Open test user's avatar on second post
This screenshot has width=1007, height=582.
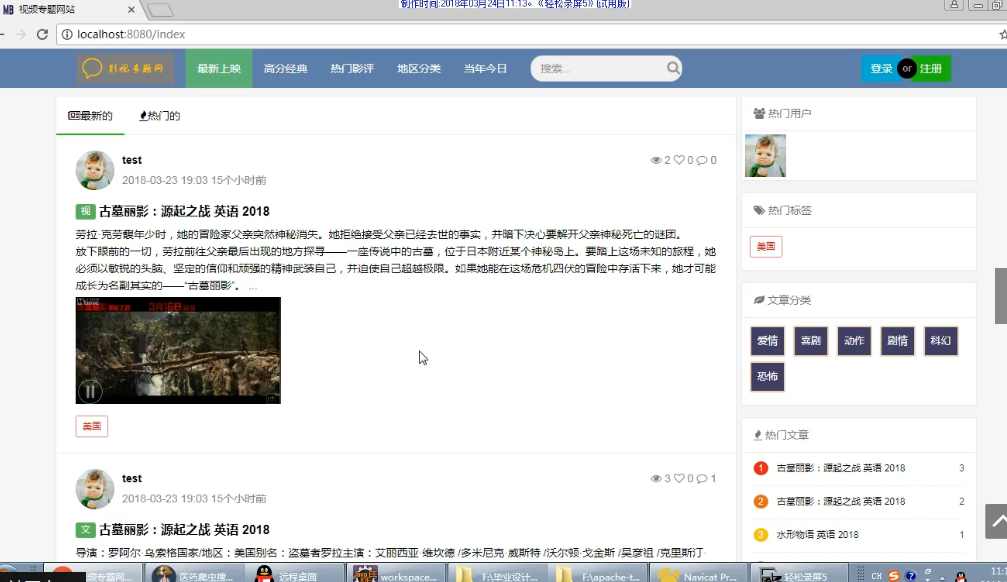click(x=95, y=489)
